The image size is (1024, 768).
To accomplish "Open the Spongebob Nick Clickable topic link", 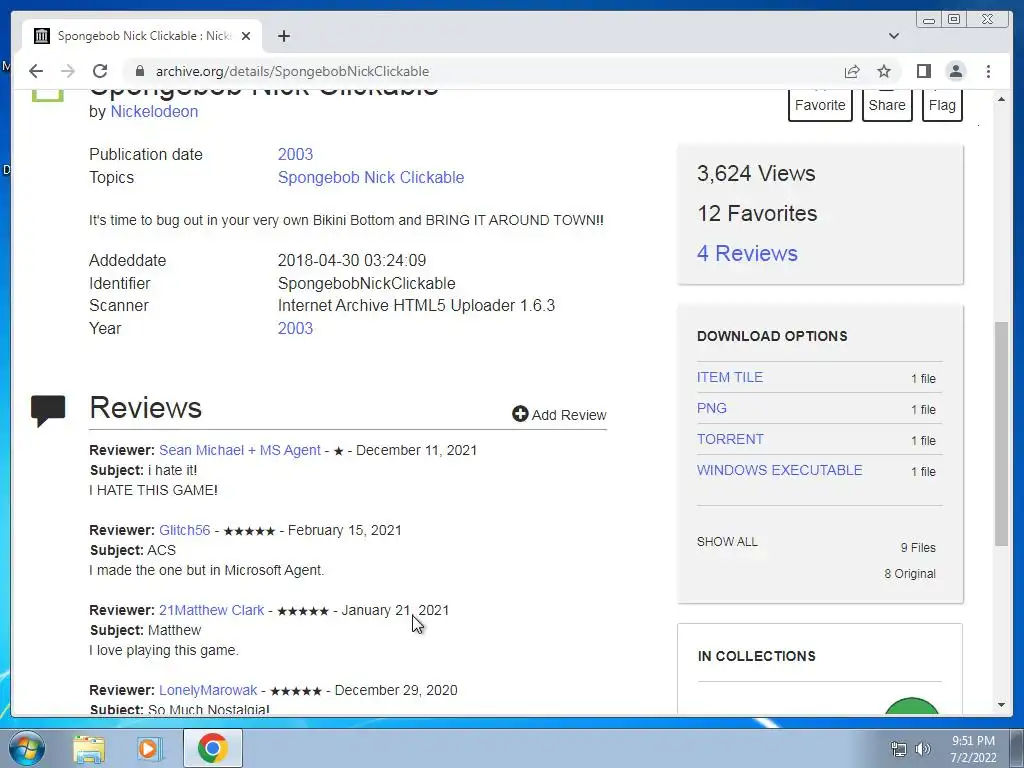I will tap(371, 178).
